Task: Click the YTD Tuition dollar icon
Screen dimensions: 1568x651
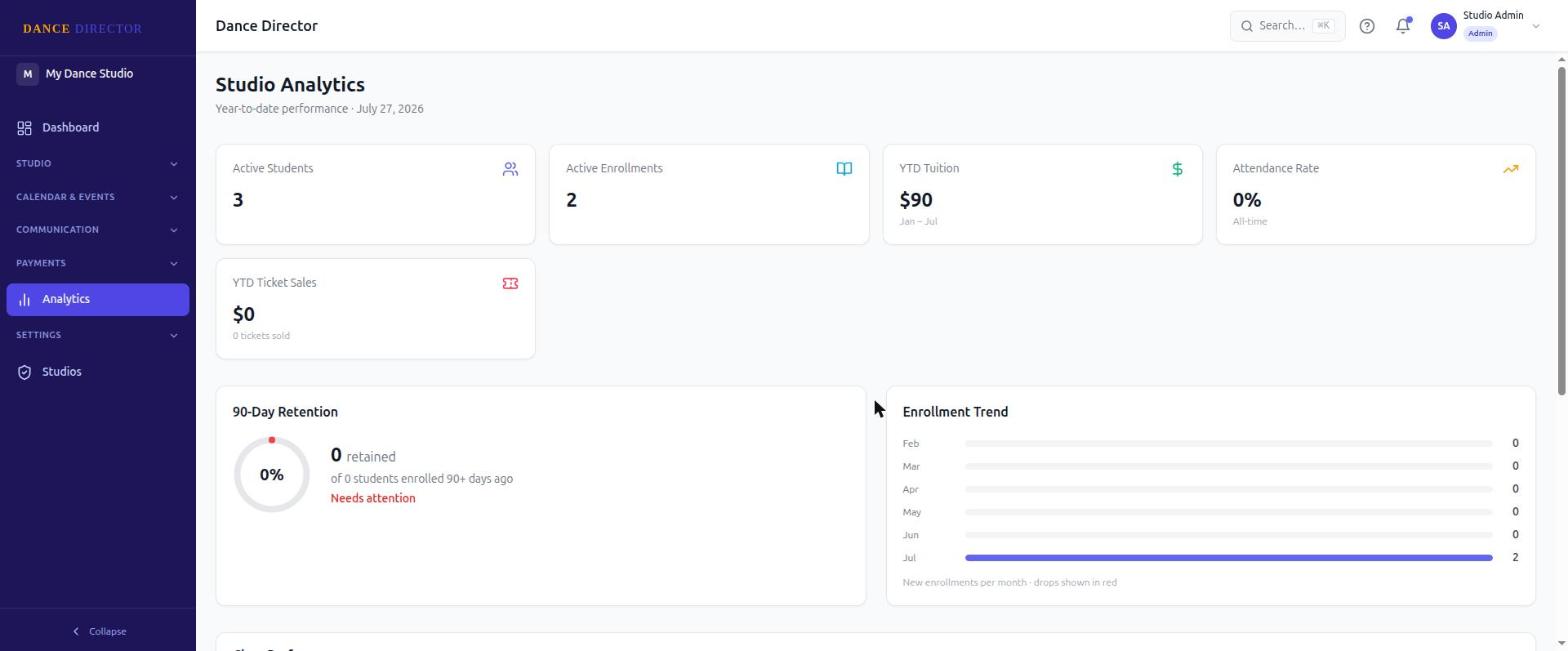Action: click(x=1177, y=169)
